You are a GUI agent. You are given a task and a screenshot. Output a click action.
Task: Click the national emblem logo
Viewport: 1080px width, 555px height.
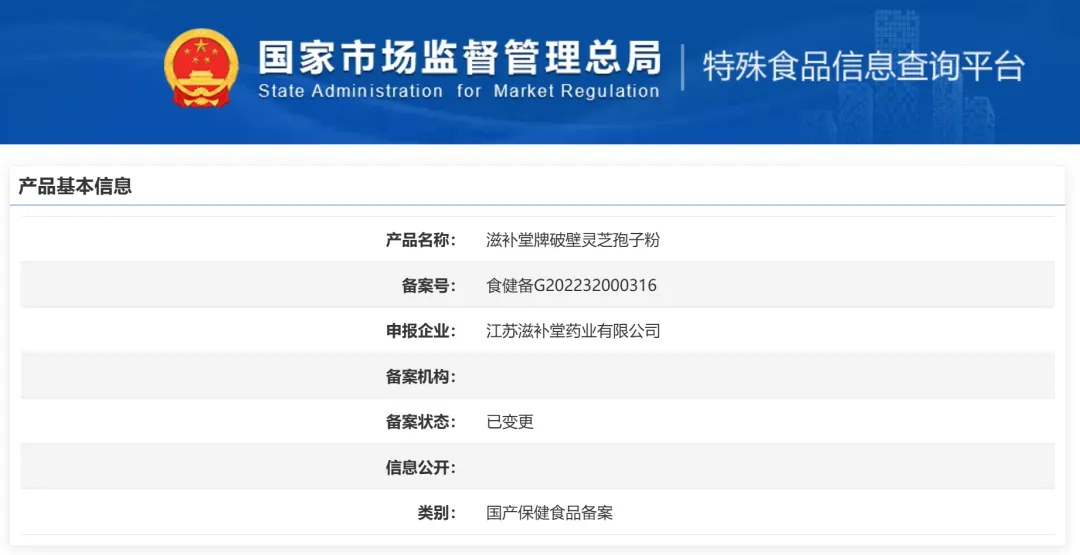[201, 68]
